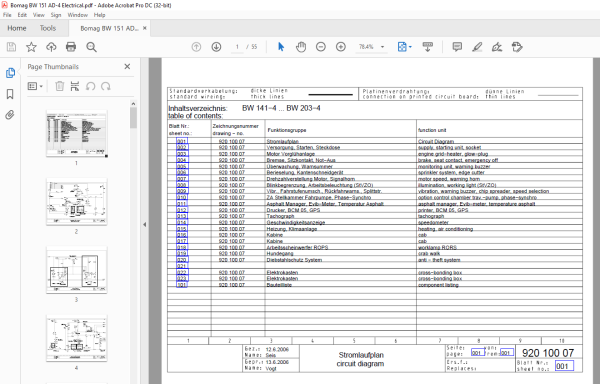Rotate the page clockwise
The height and width of the screenshot is (384, 600).
click(106, 86)
